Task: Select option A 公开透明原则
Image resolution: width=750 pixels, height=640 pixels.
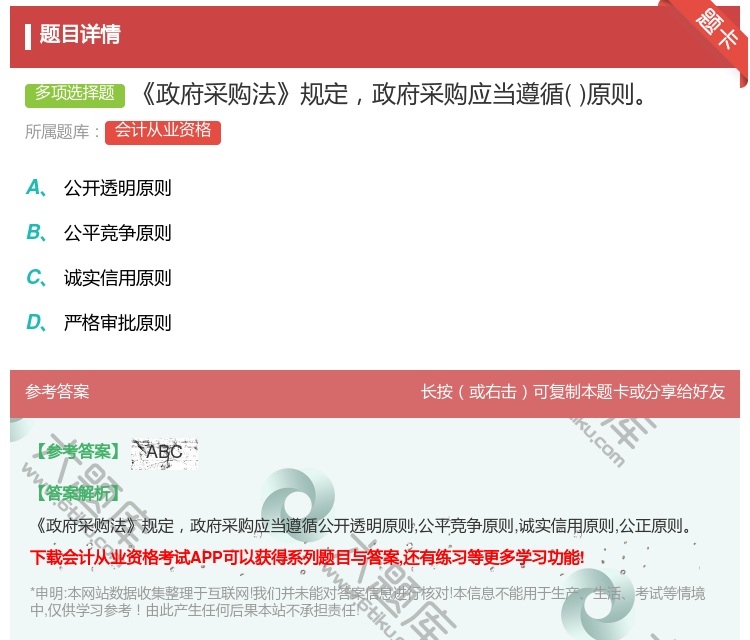Action: pyautogui.click(x=99, y=188)
